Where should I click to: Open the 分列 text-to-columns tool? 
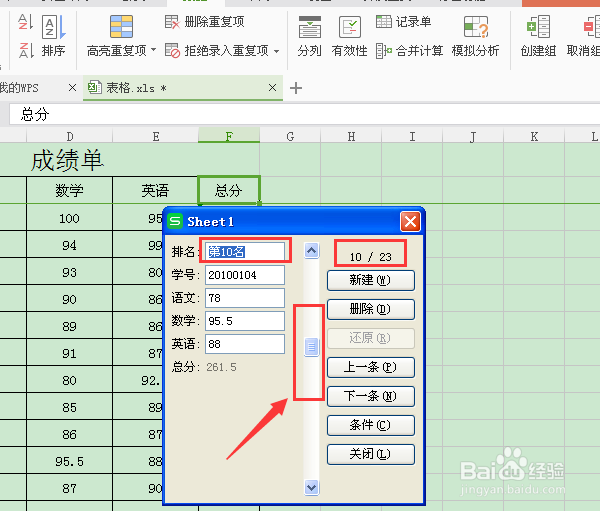point(309,37)
